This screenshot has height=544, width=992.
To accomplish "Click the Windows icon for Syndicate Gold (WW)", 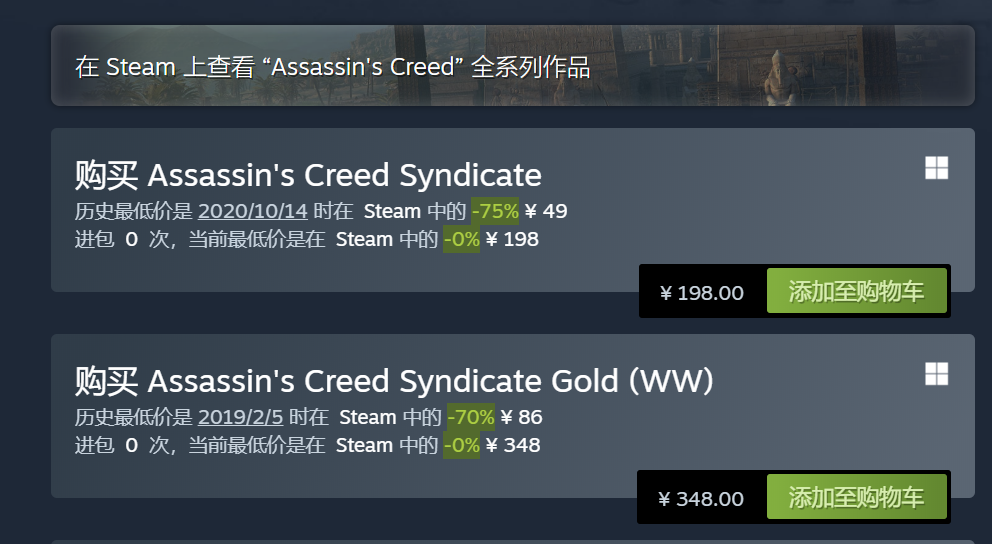I will click(x=936, y=374).
